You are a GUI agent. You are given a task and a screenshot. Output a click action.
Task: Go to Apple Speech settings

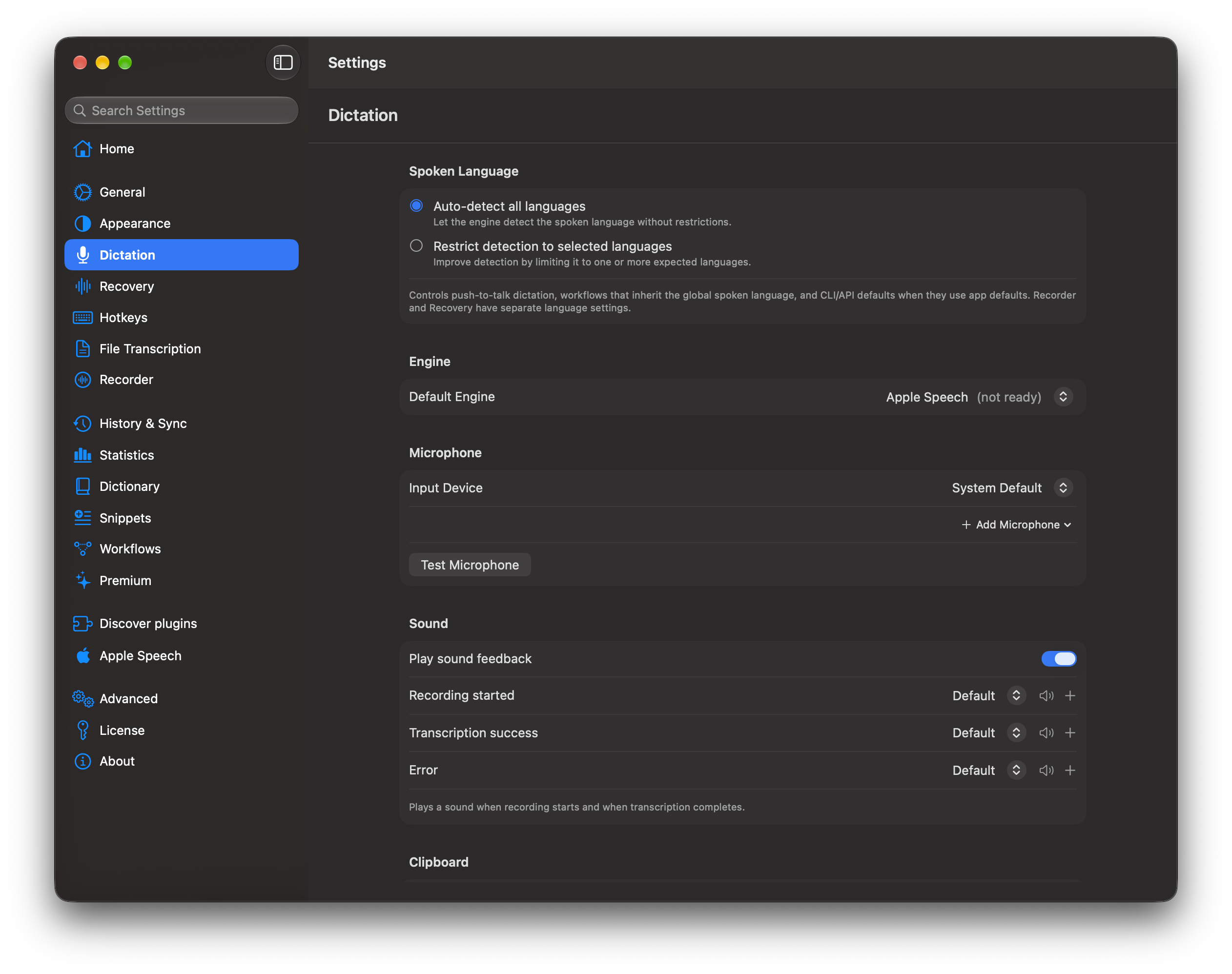(182, 656)
